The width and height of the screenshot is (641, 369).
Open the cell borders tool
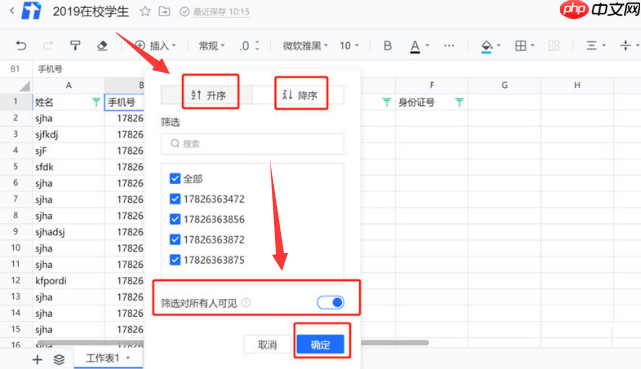click(x=520, y=45)
